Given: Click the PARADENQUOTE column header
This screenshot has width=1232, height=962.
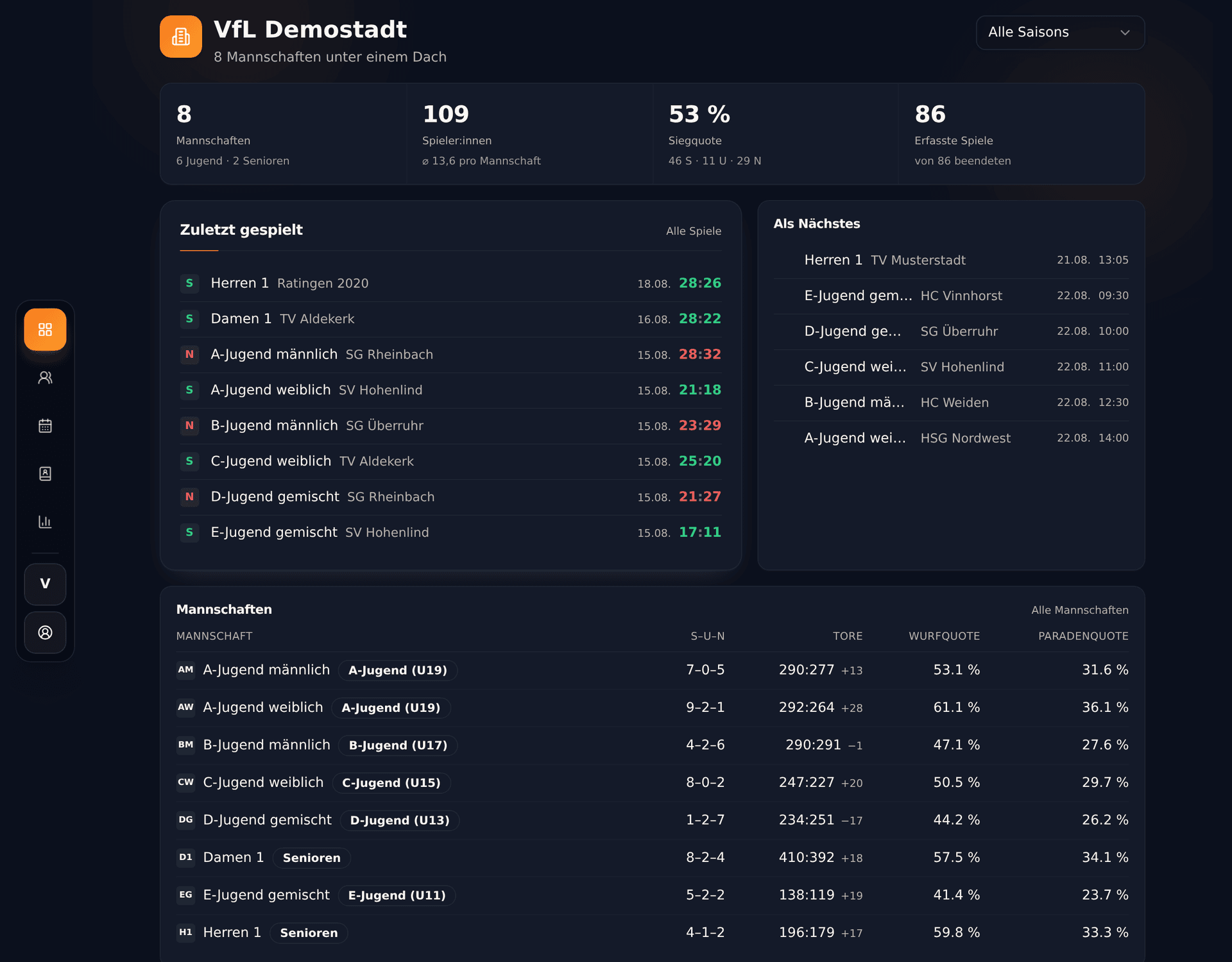Looking at the screenshot, I should 1083,636.
